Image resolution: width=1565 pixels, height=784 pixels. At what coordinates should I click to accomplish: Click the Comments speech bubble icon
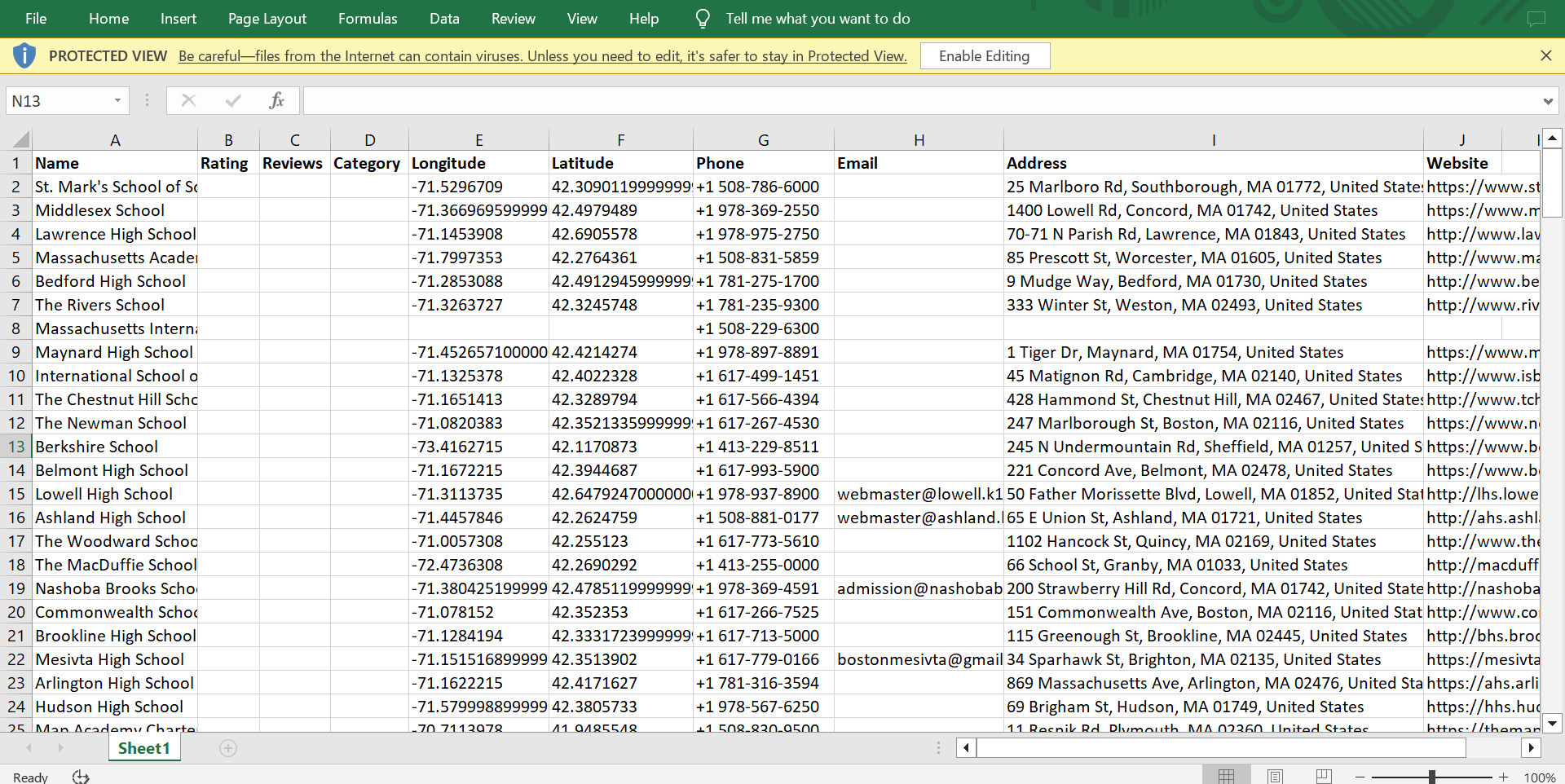coord(1536,19)
